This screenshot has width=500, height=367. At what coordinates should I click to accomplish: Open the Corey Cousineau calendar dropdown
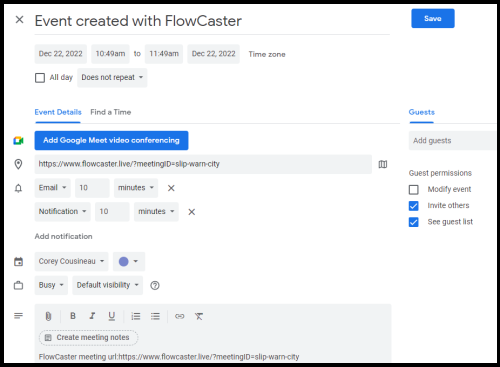pyautogui.click(x=71, y=261)
